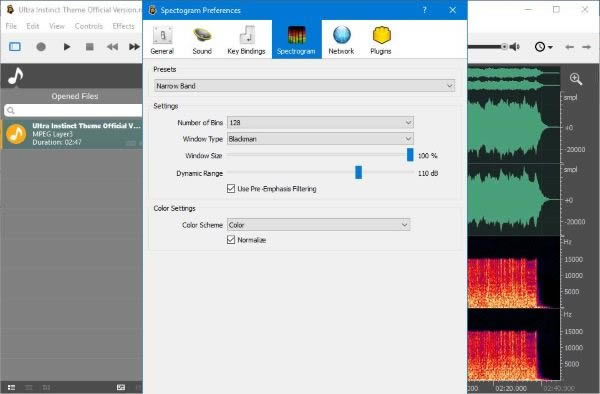Click the stop button in toolbar
600x394 pixels.
coord(90,47)
